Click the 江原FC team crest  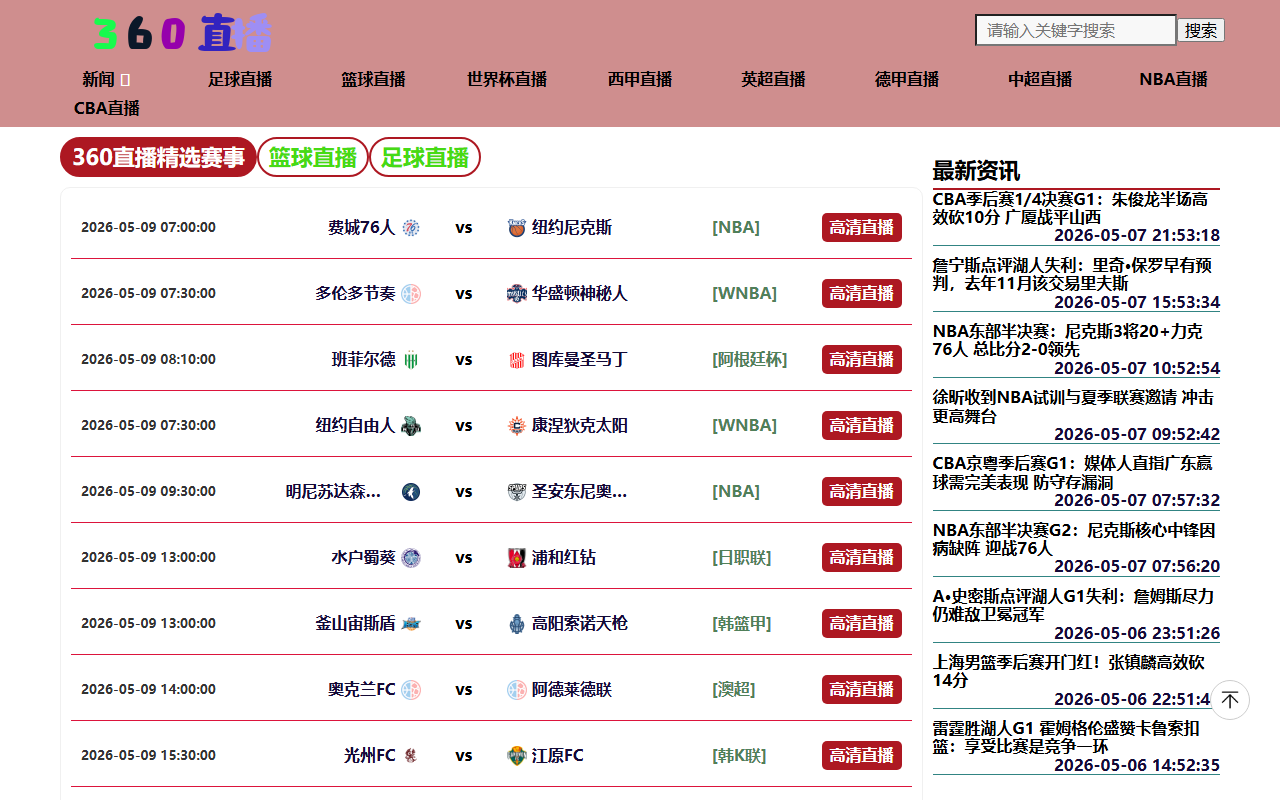(x=516, y=756)
